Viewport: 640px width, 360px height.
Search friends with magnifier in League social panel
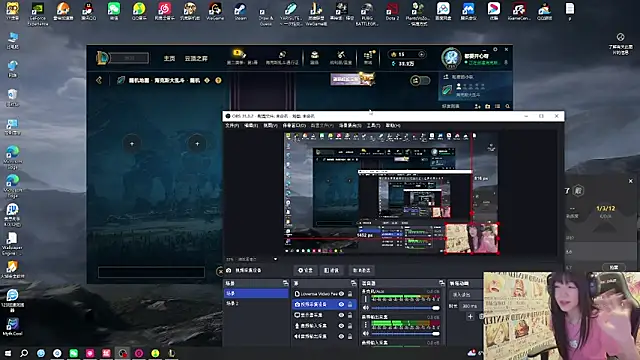(x=508, y=106)
